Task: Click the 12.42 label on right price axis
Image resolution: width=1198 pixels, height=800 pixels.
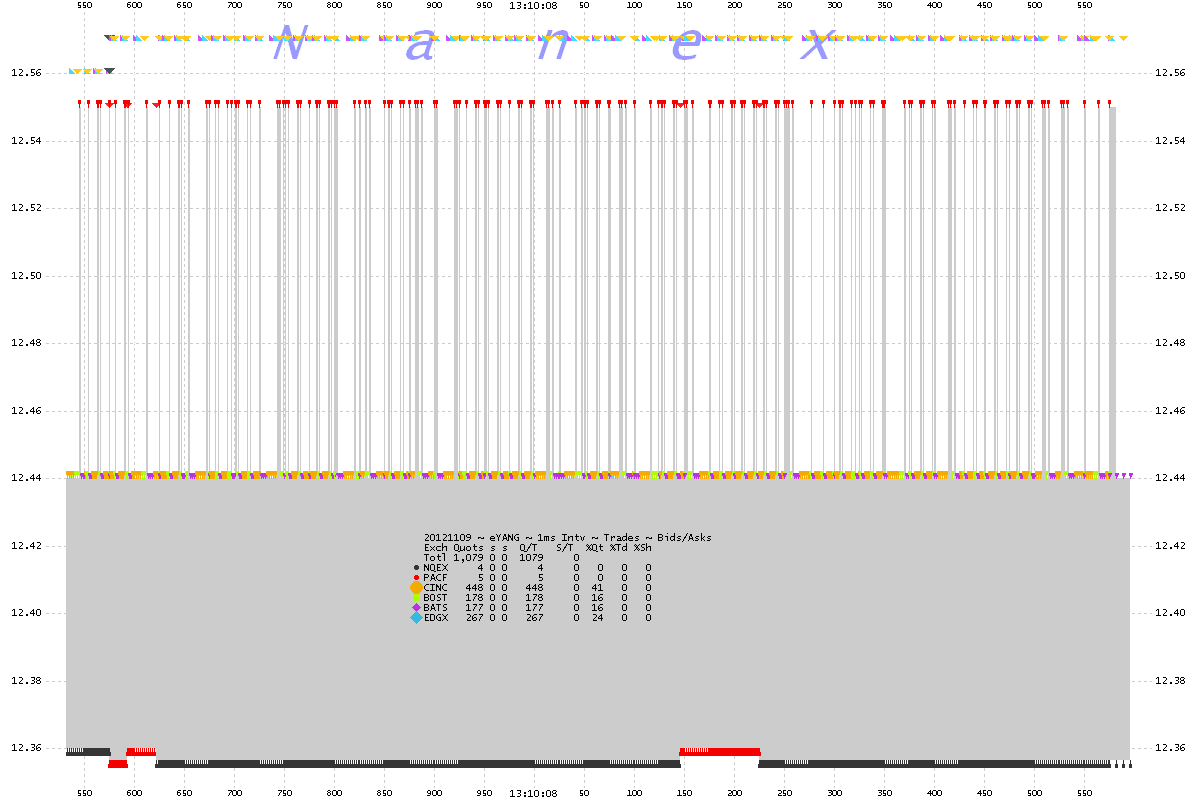Action: (x=1170, y=546)
